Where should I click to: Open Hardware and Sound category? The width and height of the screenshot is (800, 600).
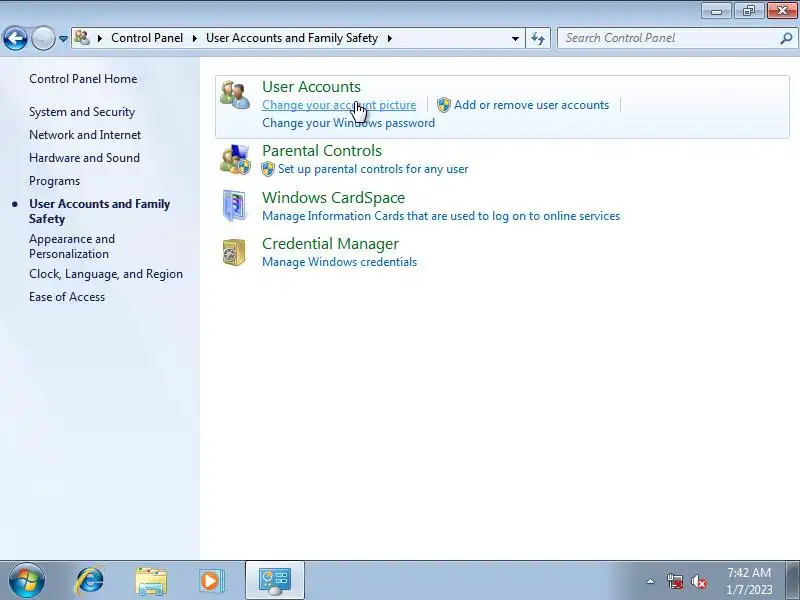tap(84, 158)
